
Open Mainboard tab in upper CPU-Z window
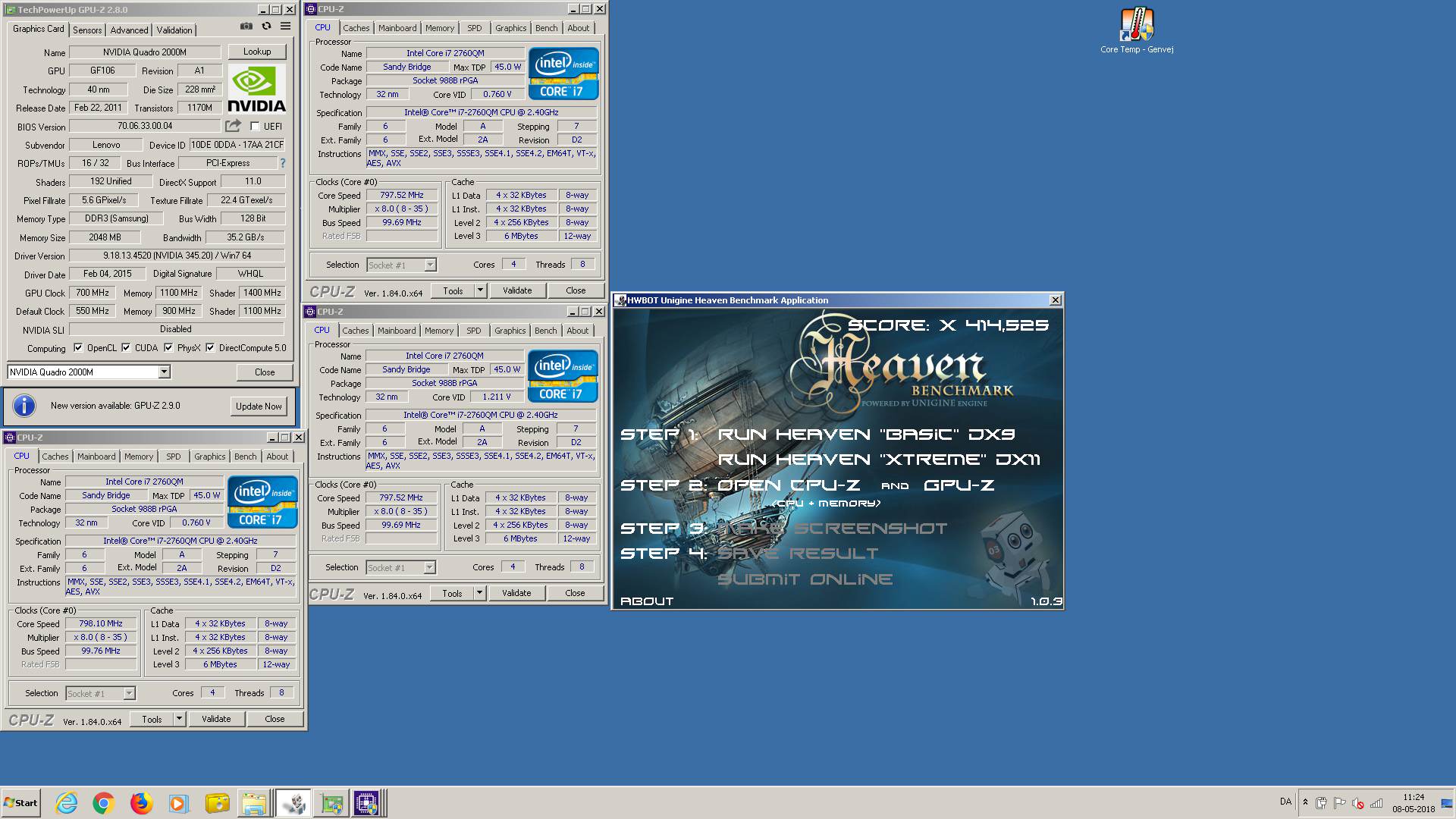(397, 28)
